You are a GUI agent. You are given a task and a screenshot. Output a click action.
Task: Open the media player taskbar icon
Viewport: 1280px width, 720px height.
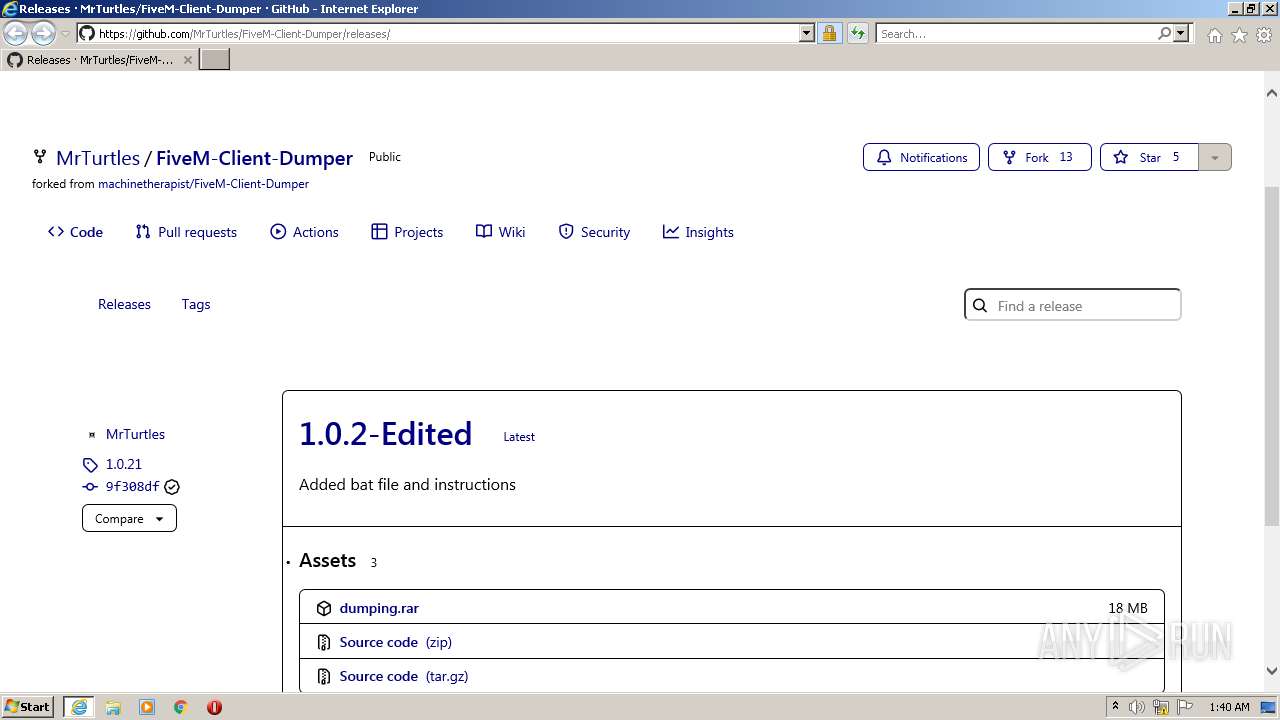(147, 707)
